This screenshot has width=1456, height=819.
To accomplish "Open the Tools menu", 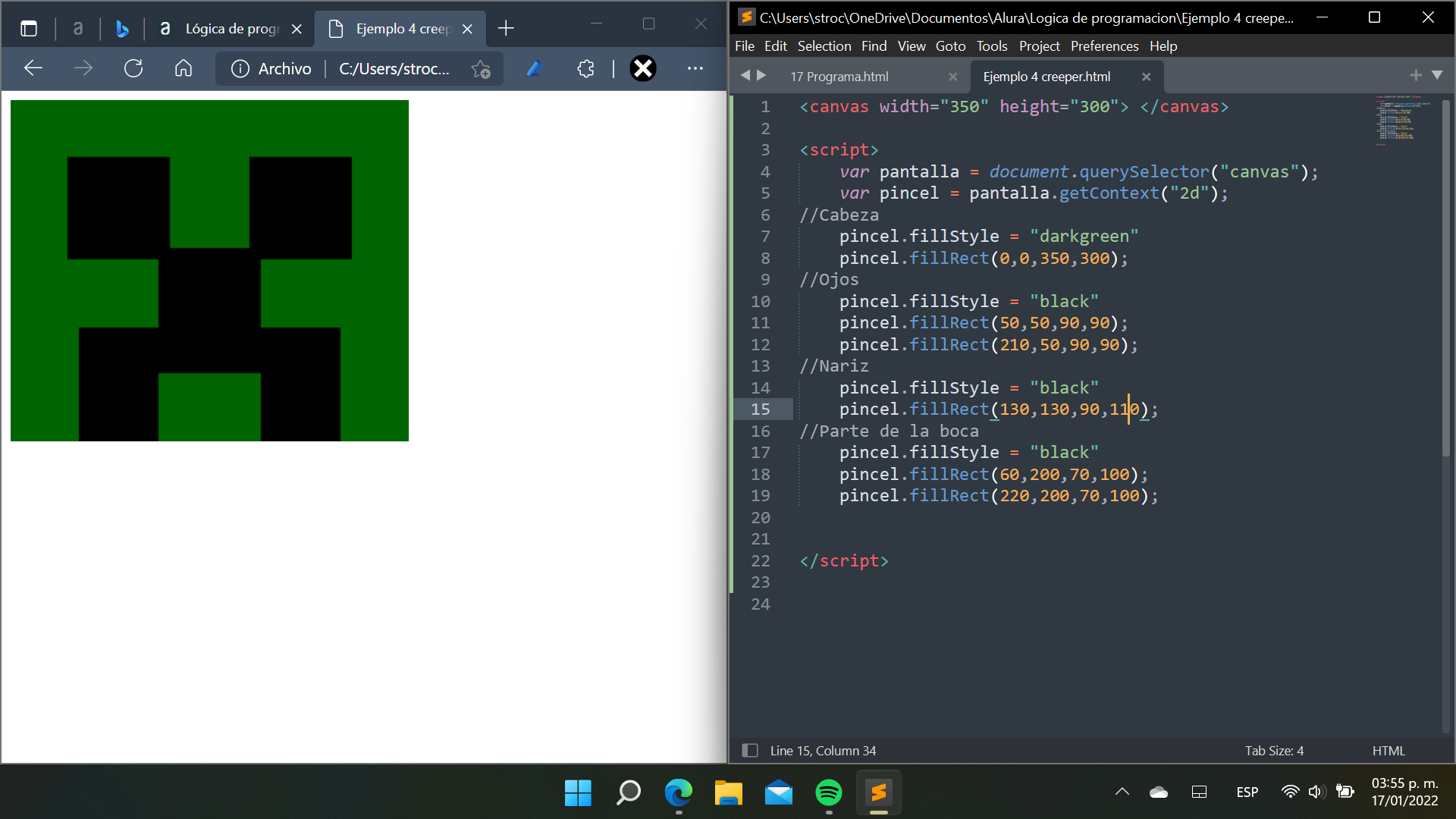I will (x=992, y=46).
